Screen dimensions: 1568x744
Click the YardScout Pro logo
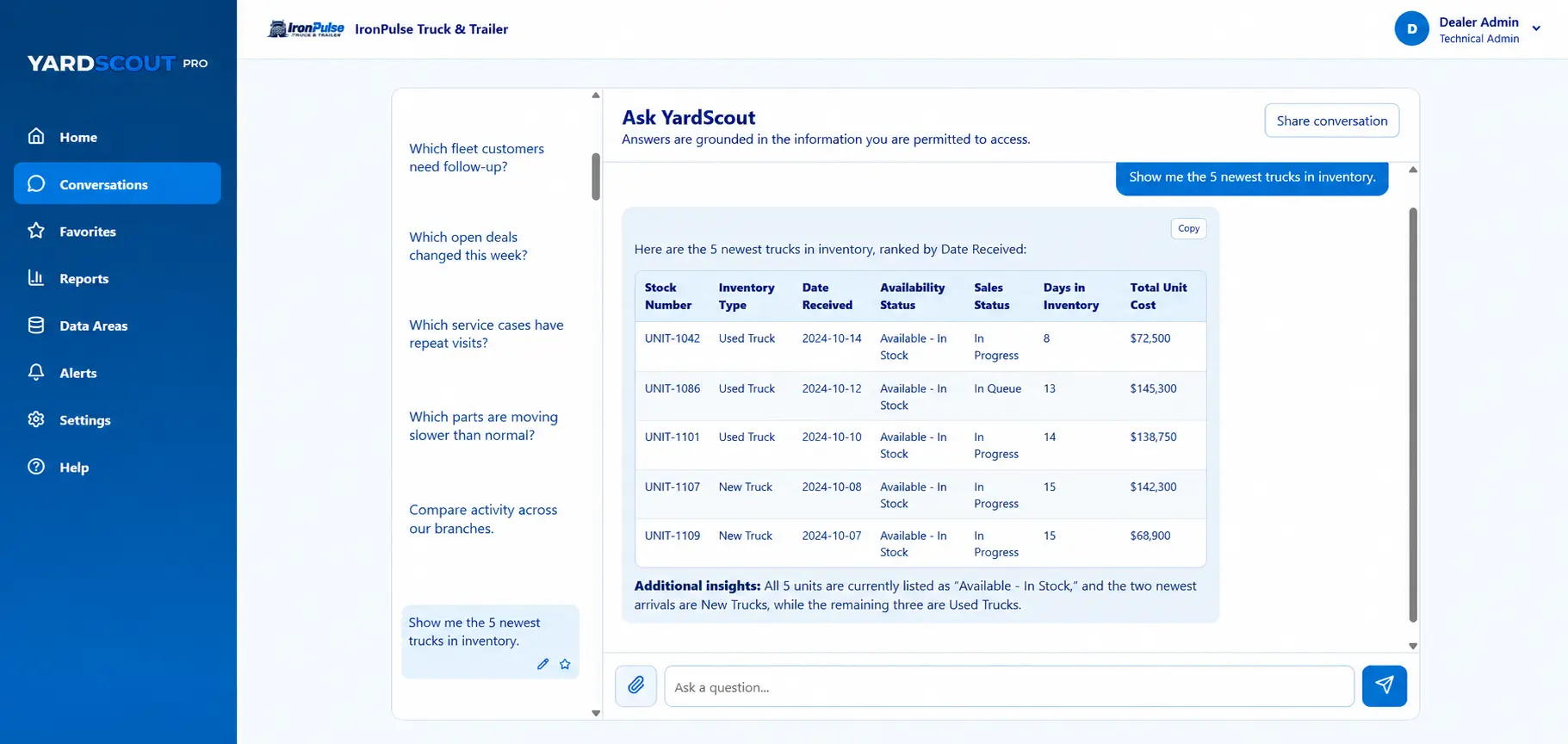point(117,63)
